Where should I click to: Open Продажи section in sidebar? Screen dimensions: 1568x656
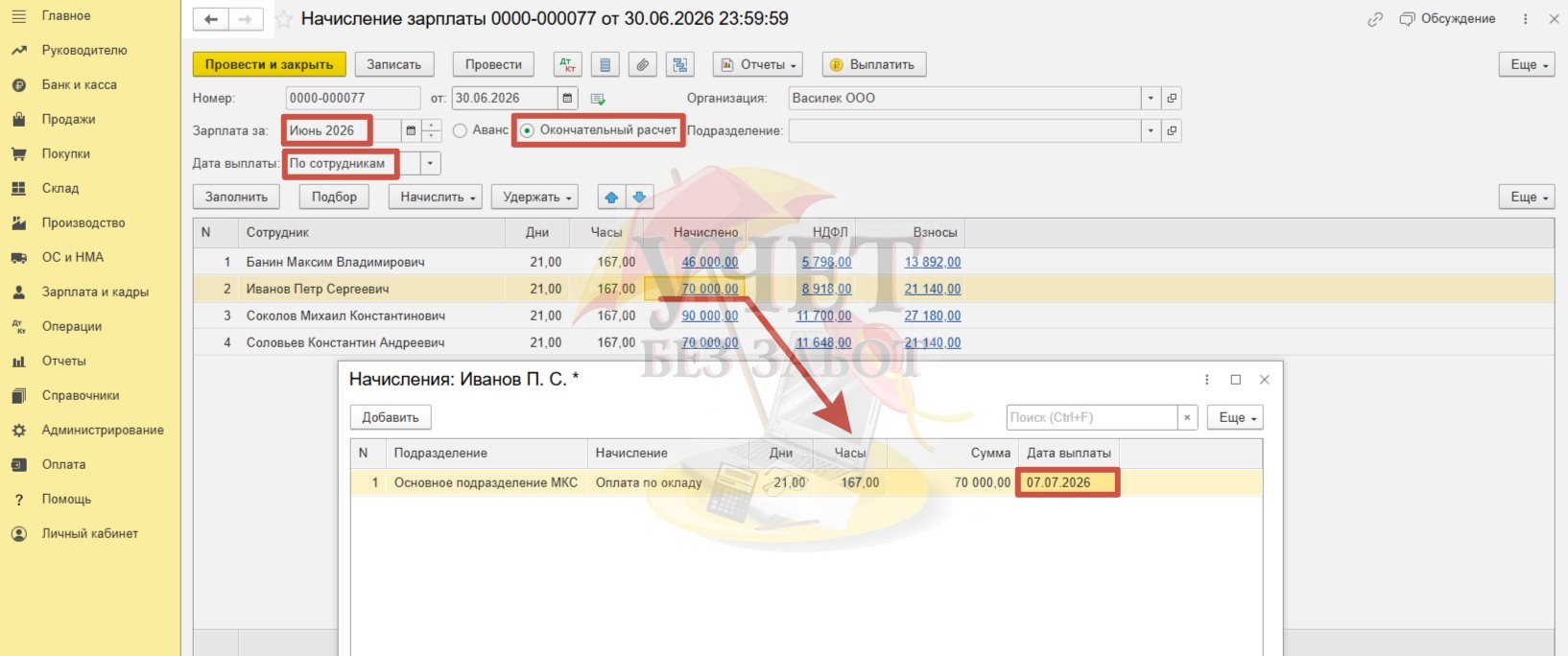pyautogui.click(x=68, y=119)
